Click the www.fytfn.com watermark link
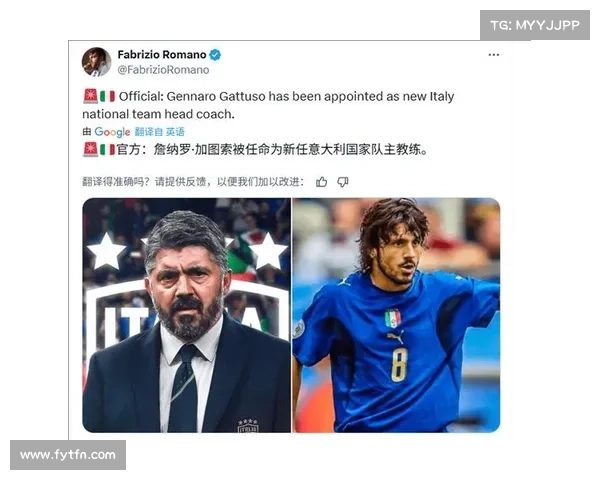 click(x=68, y=455)
